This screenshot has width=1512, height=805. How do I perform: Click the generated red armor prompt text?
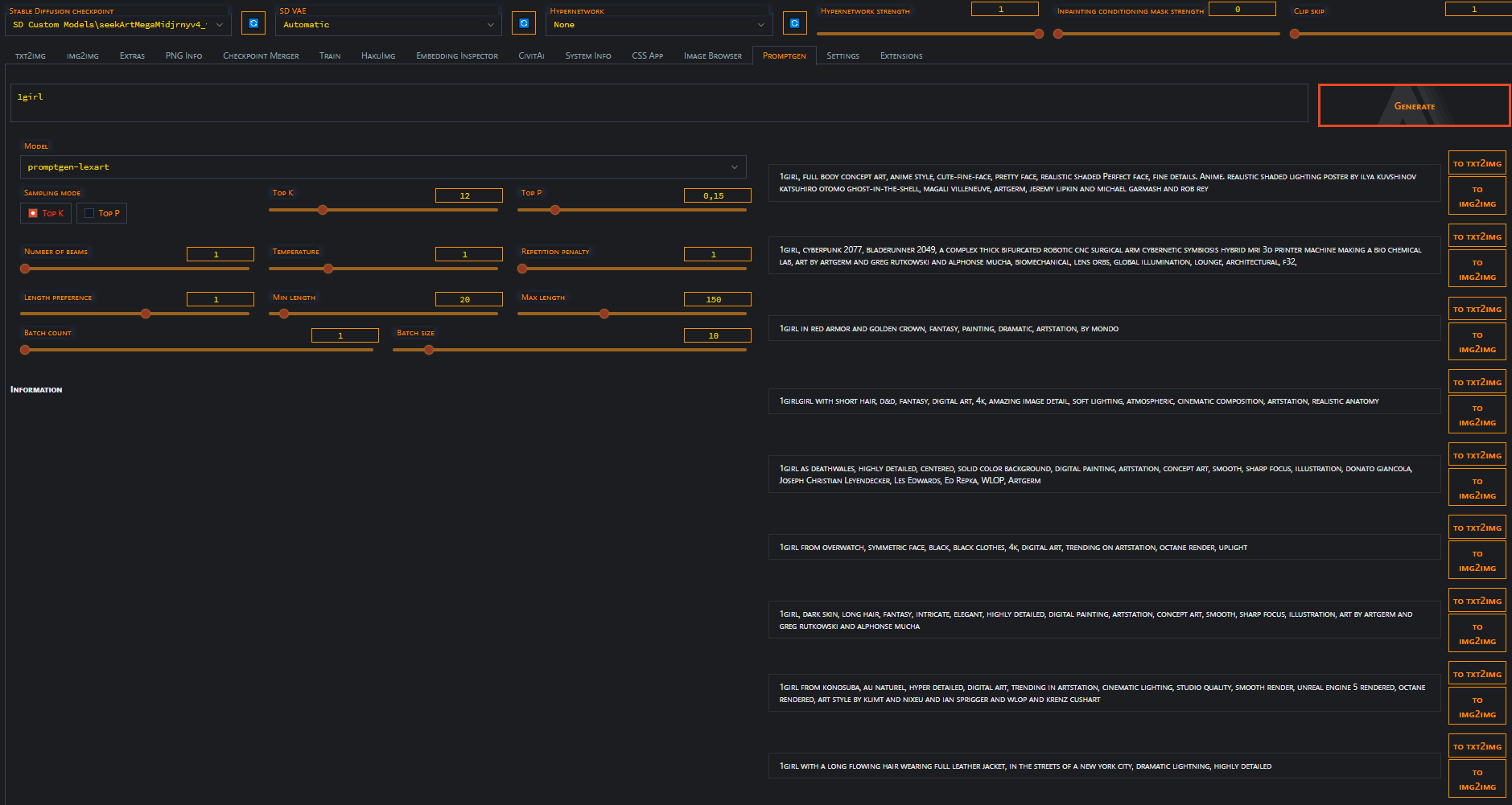point(949,329)
